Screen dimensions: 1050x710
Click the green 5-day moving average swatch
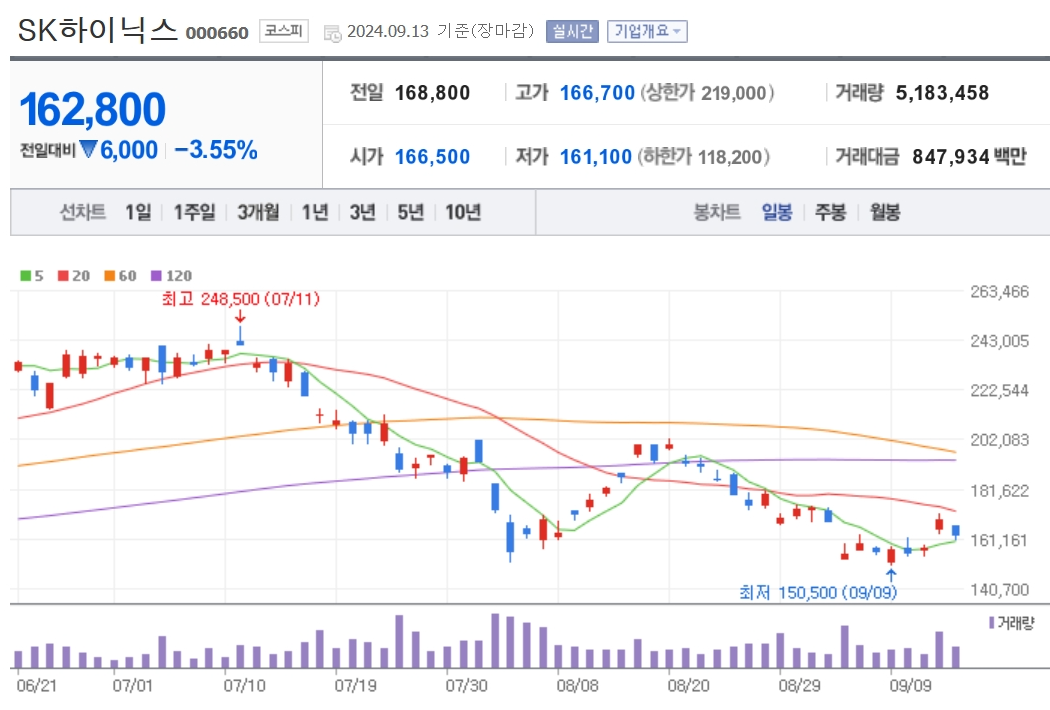click(x=25, y=276)
